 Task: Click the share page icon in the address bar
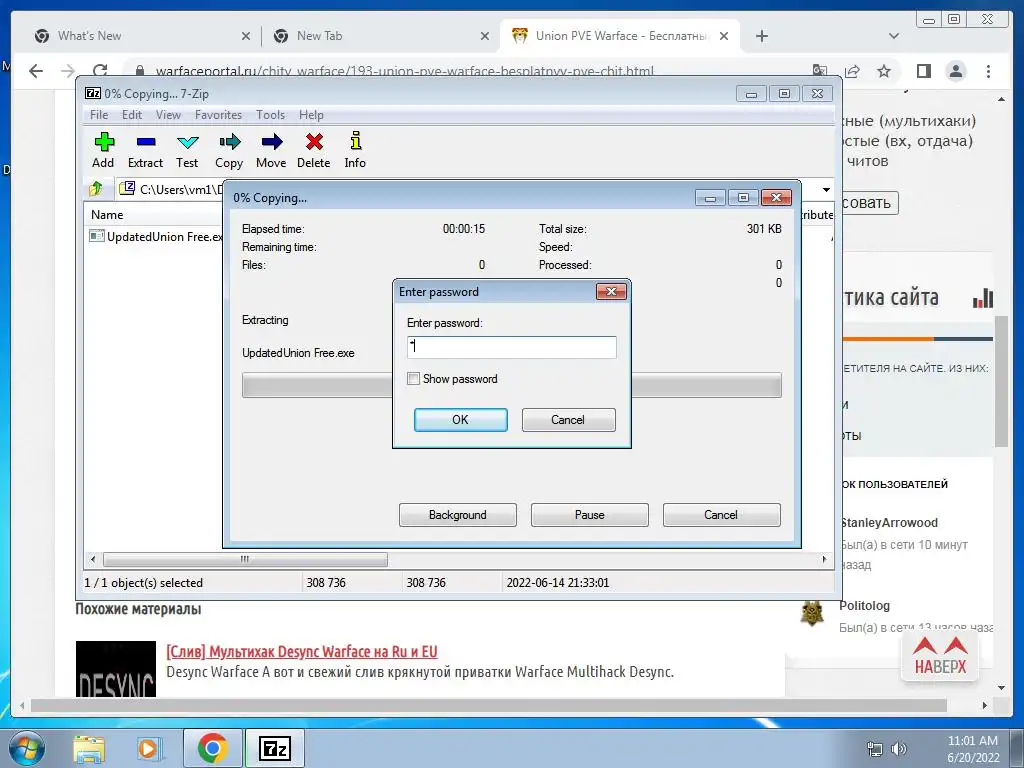point(852,71)
